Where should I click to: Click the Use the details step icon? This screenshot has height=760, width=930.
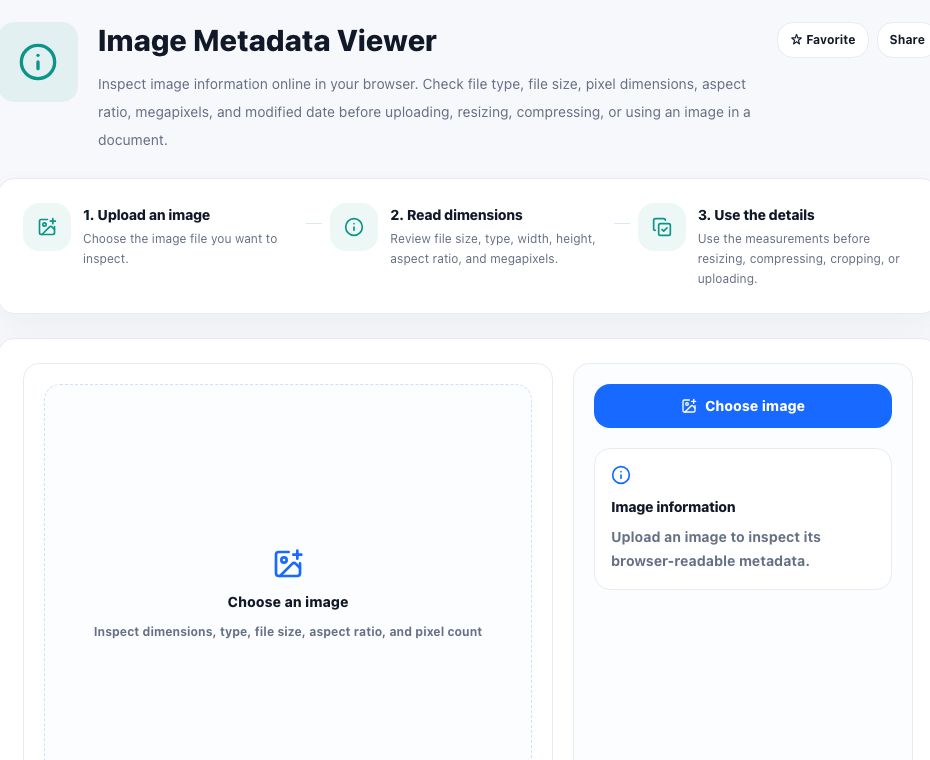[662, 227]
